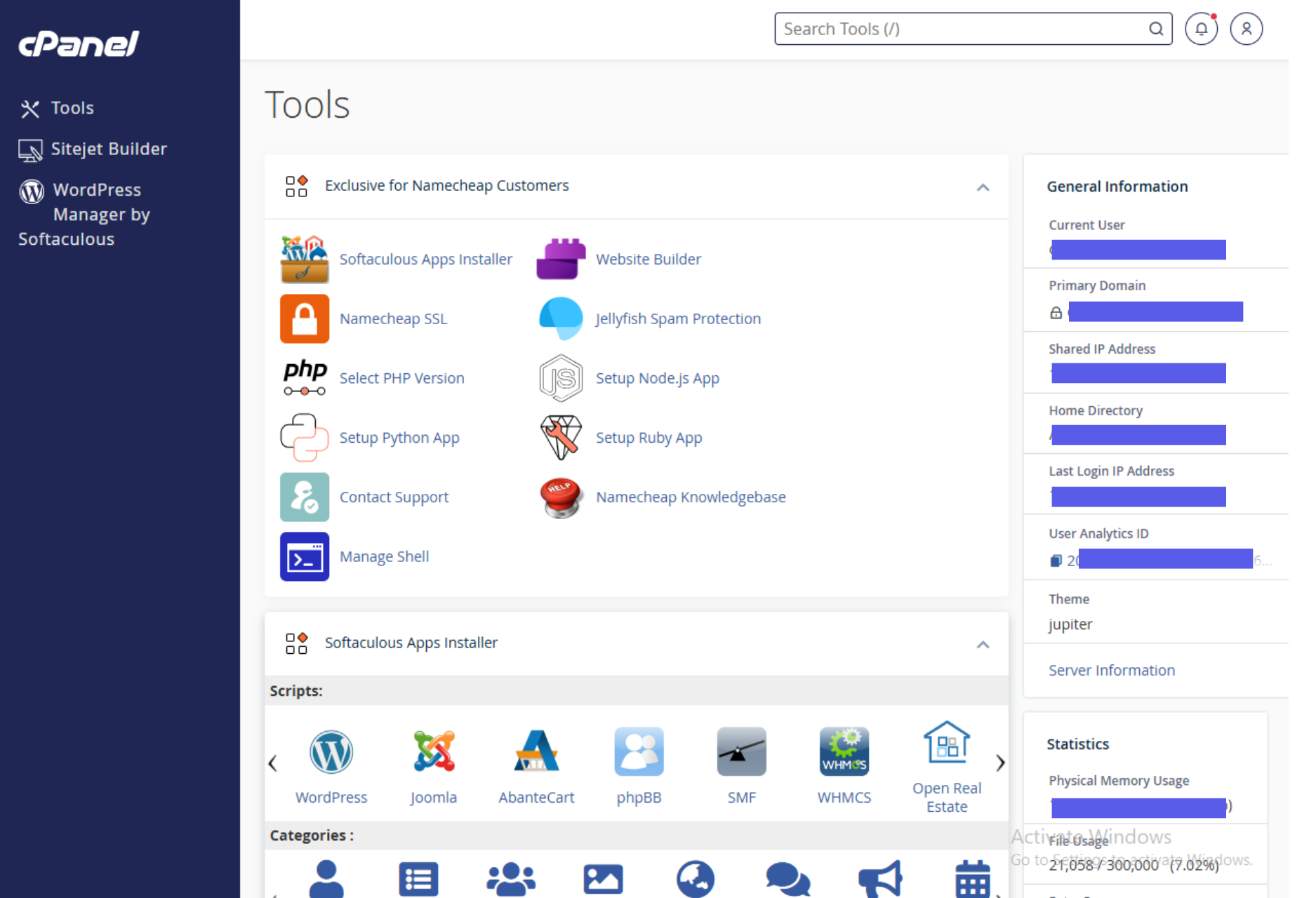Collapse the Exclusive for Namecheap Customers section
The height and width of the screenshot is (898, 1316).
983,187
